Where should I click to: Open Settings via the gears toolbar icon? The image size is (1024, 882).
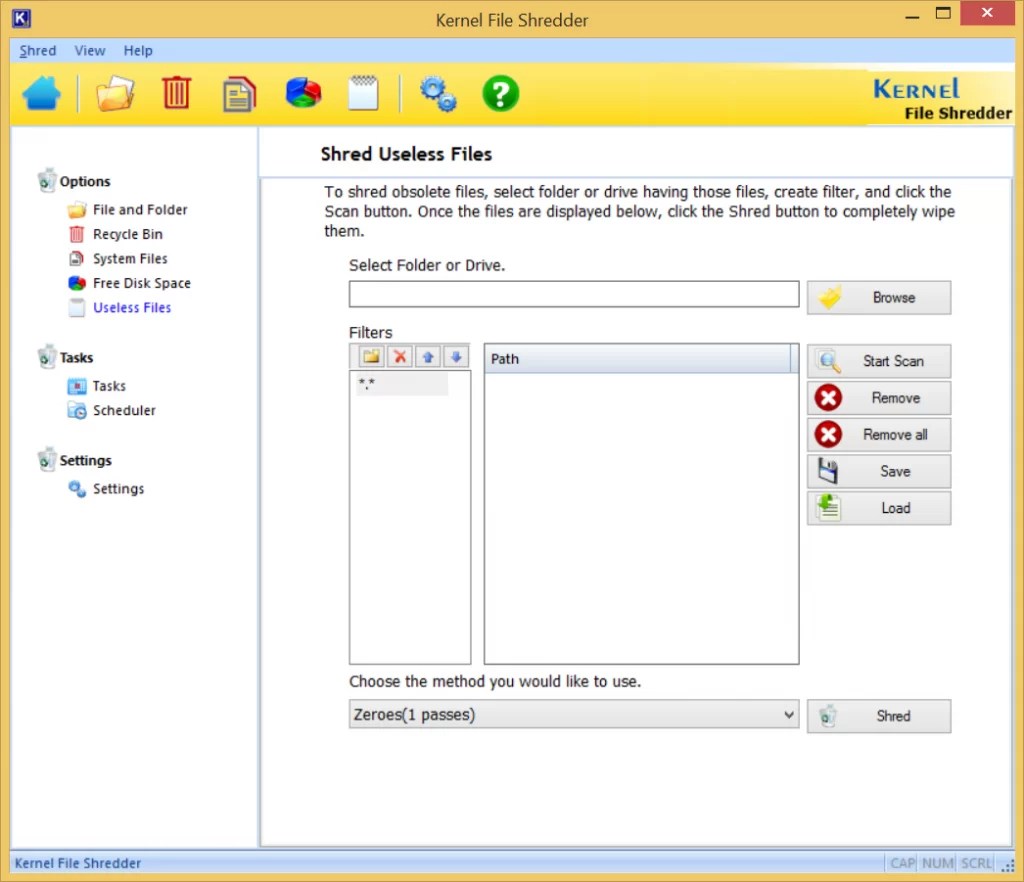(x=438, y=94)
